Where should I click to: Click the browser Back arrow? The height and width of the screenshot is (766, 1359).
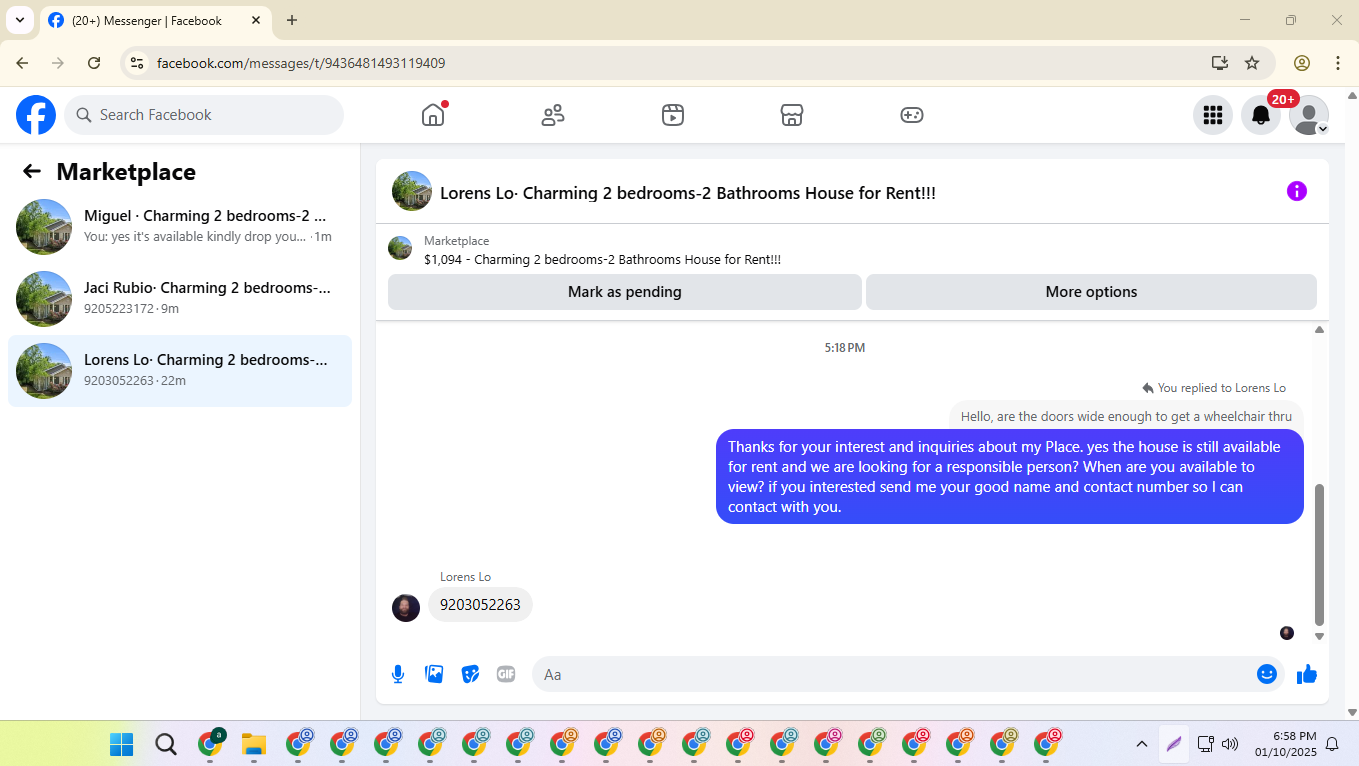pos(22,63)
